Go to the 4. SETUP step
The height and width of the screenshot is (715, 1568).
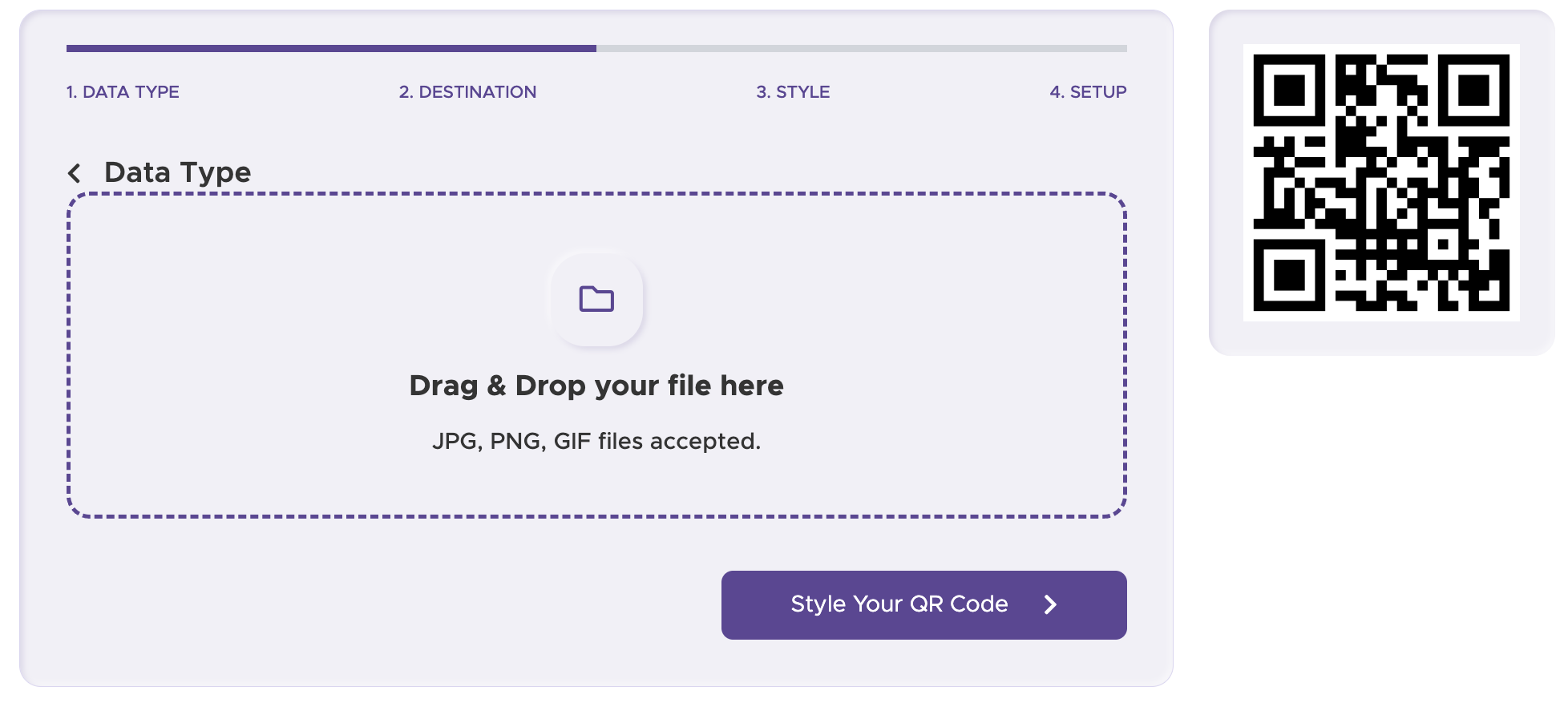1089,92
